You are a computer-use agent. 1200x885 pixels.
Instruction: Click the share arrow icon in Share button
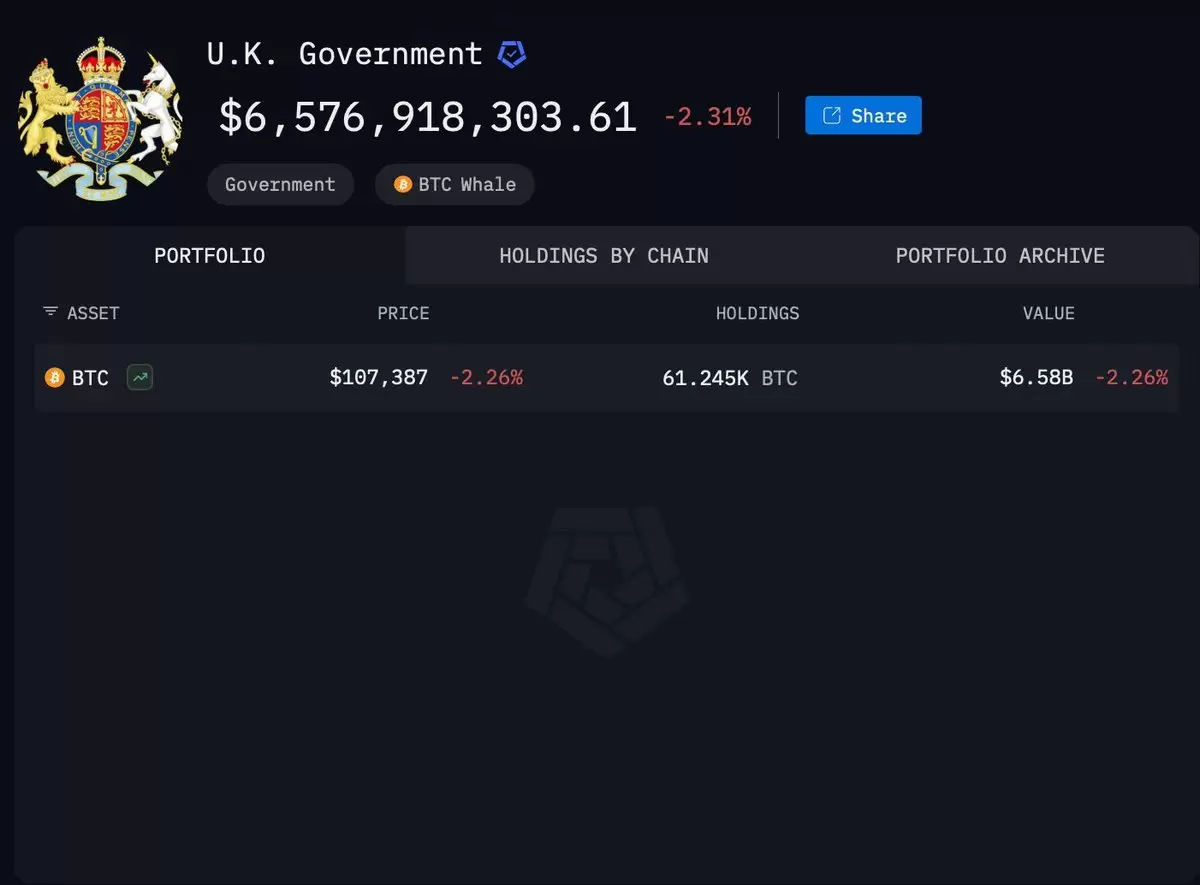pyautogui.click(x=831, y=116)
